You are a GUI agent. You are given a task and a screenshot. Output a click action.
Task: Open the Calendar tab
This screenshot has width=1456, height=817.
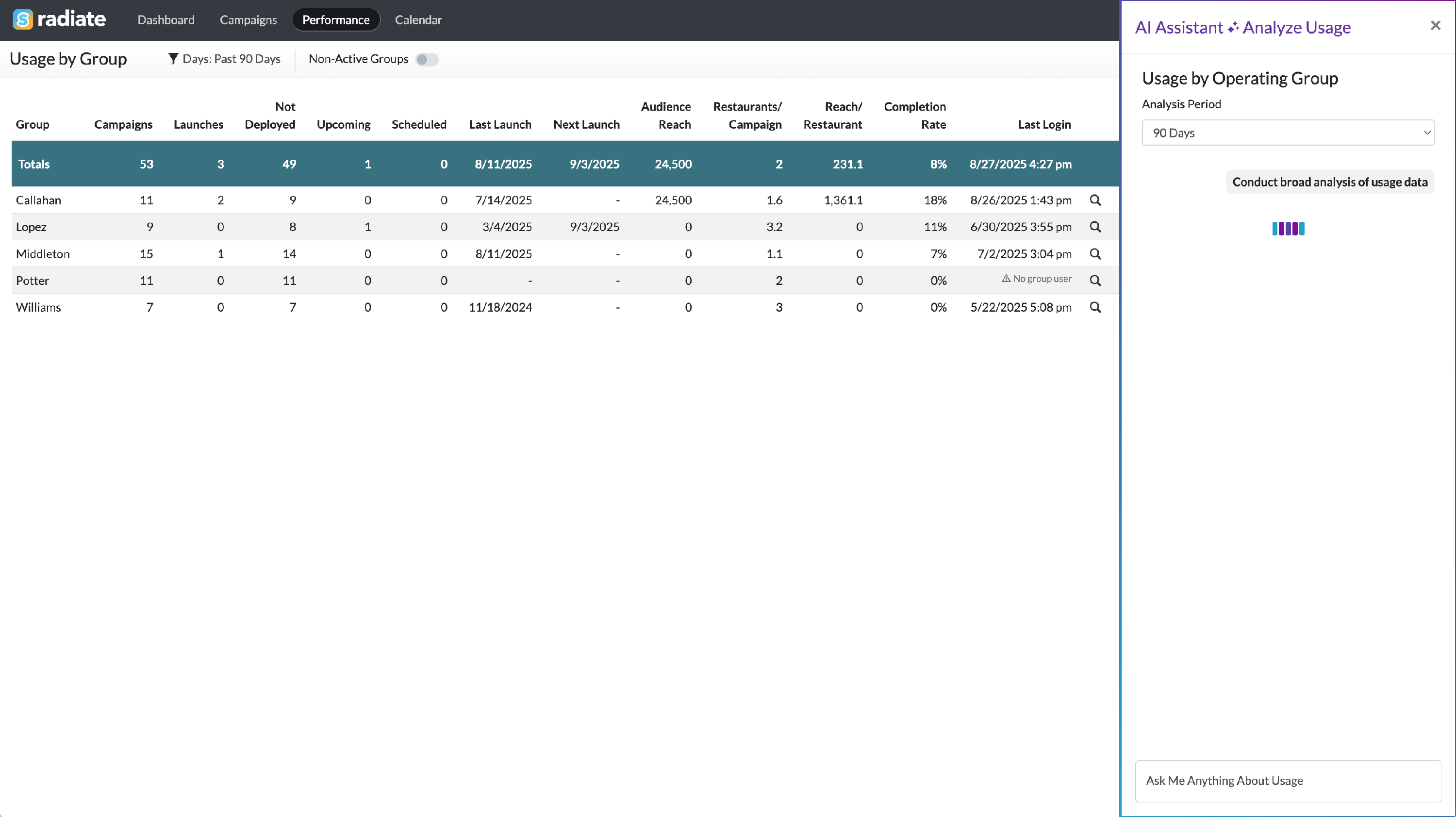pyautogui.click(x=418, y=20)
